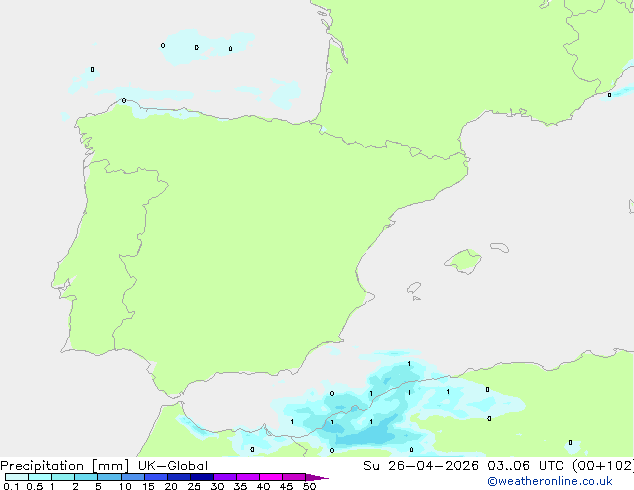
Task: Click the 5–10 mm legend color box
Action: 109,477
